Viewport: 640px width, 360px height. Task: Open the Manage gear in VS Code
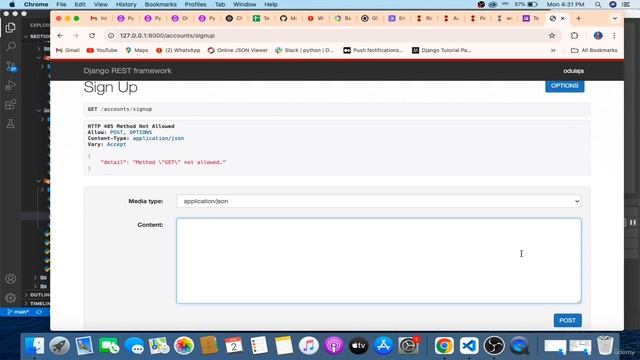click(11, 298)
